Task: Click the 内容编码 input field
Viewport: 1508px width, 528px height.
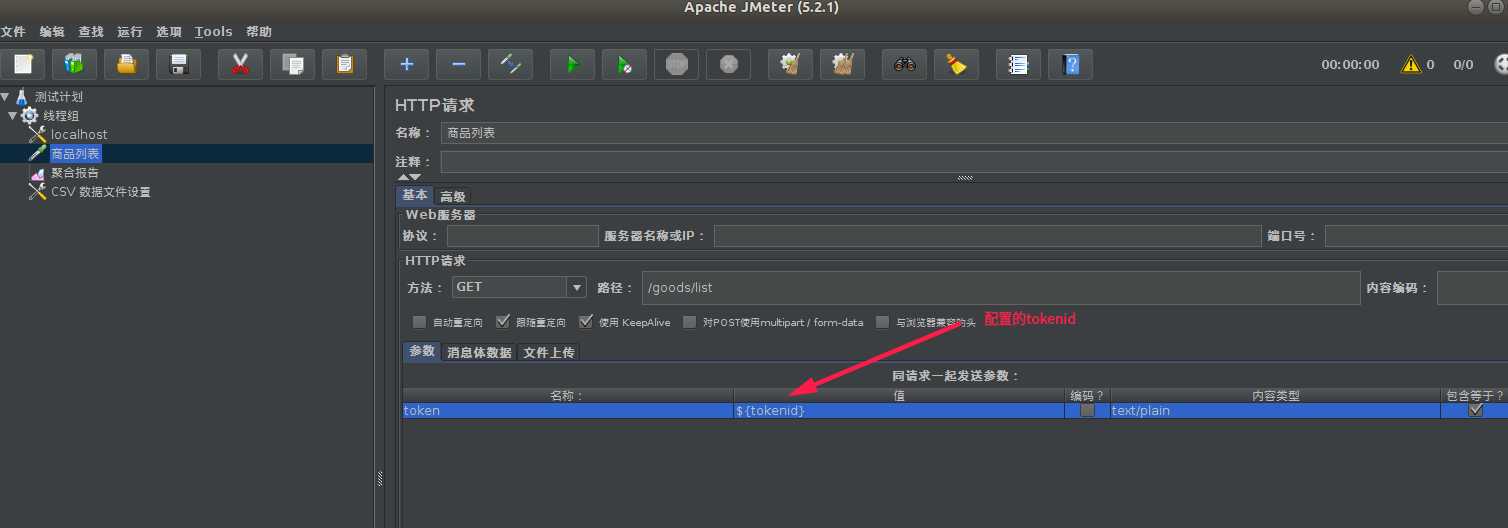Action: pos(1472,287)
